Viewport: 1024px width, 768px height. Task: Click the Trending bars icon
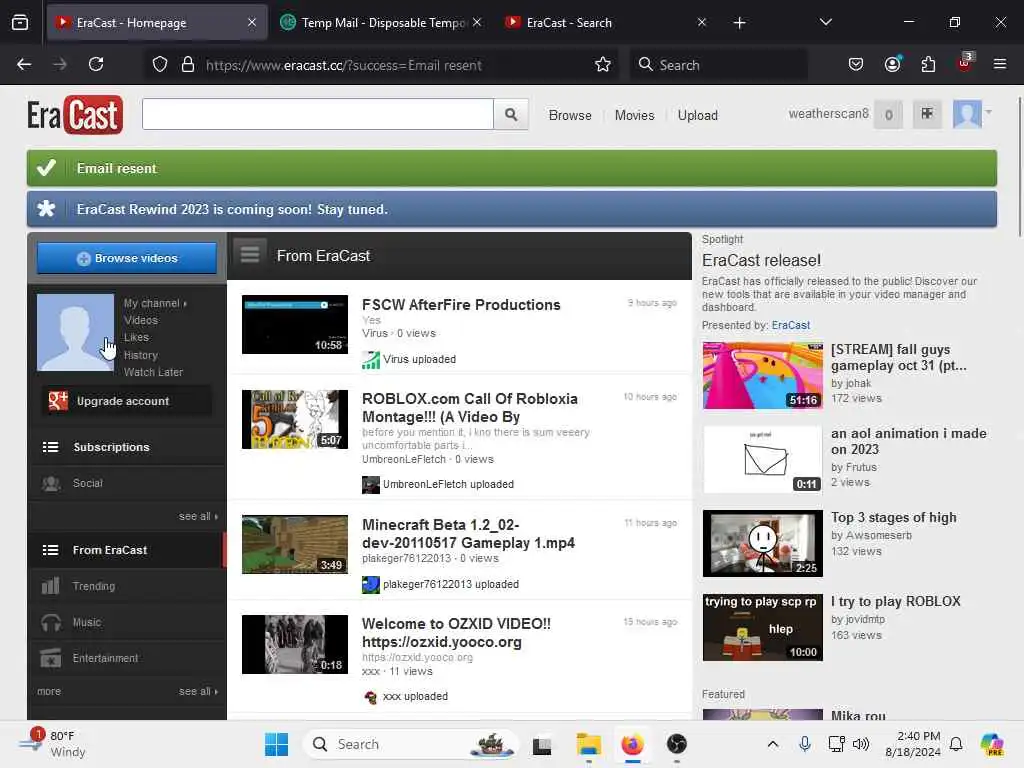[50, 586]
